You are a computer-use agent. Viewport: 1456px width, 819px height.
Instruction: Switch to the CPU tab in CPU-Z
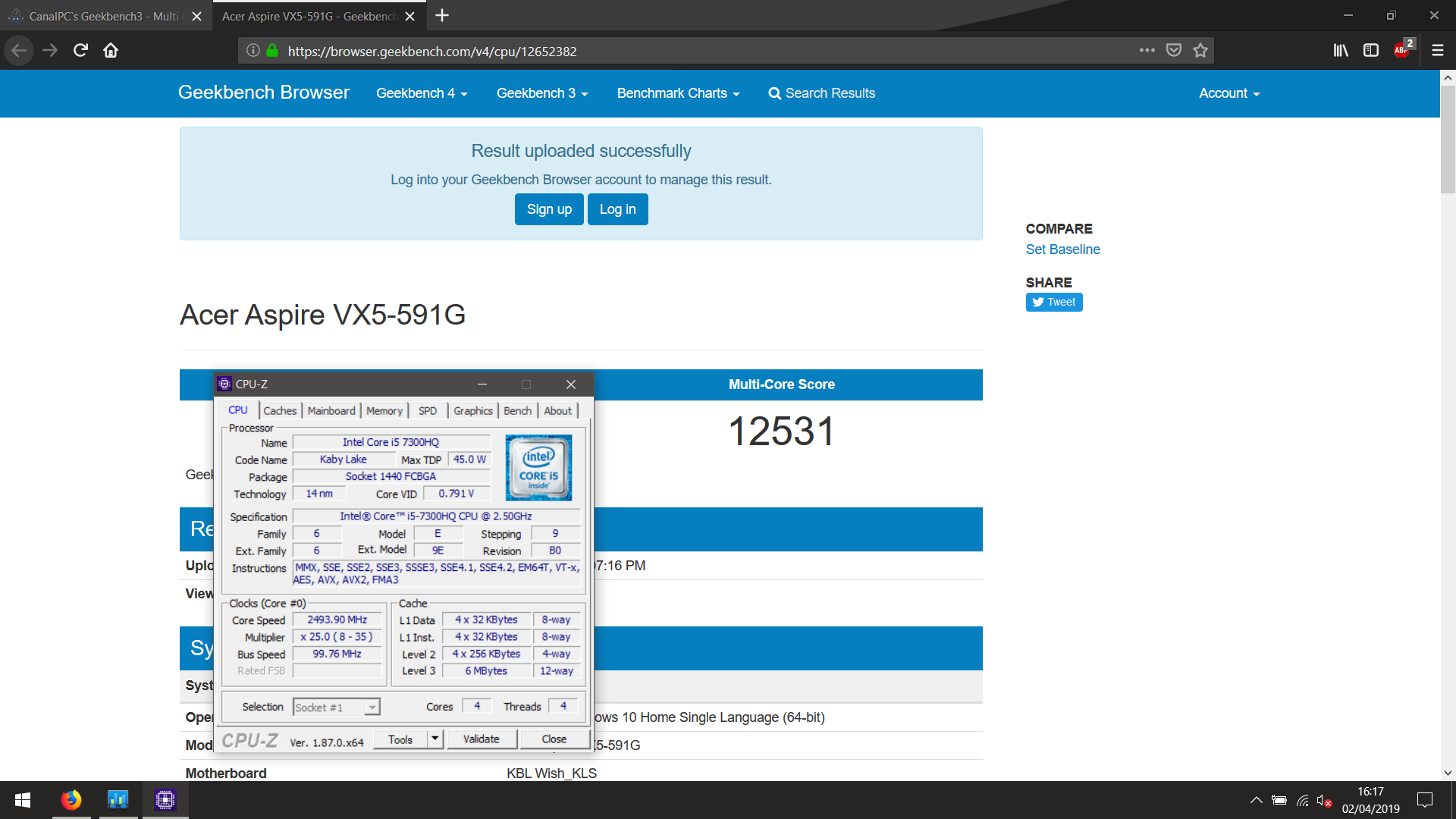coord(238,410)
